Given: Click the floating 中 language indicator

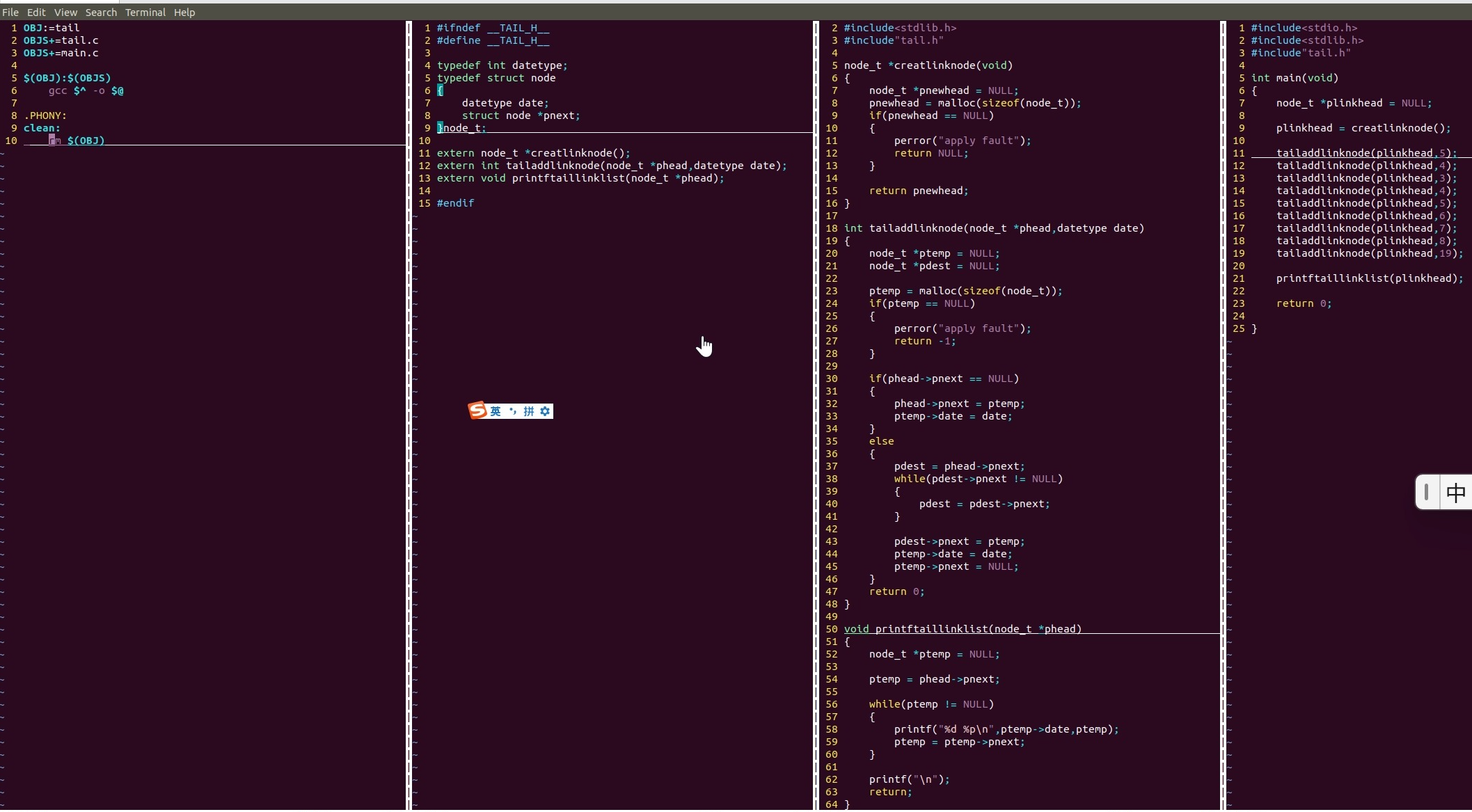Looking at the screenshot, I should pyautogui.click(x=1455, y=493).
